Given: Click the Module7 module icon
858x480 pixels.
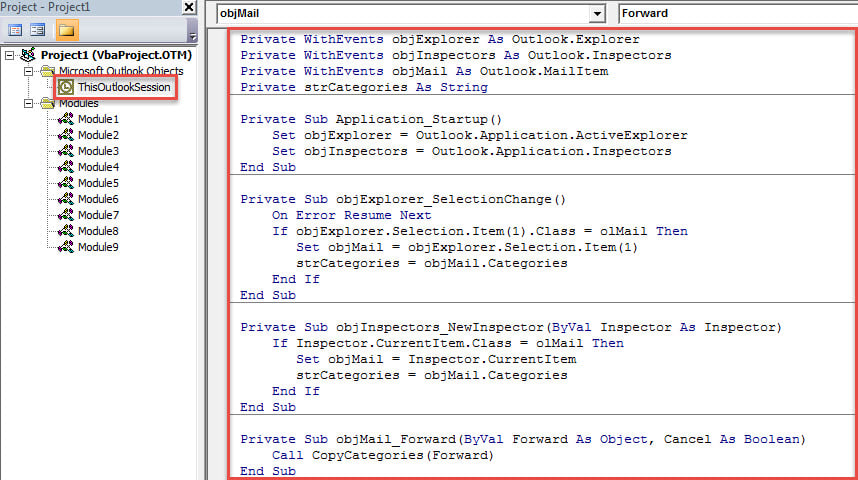Looking at the screenshot, I should (66, 215).
